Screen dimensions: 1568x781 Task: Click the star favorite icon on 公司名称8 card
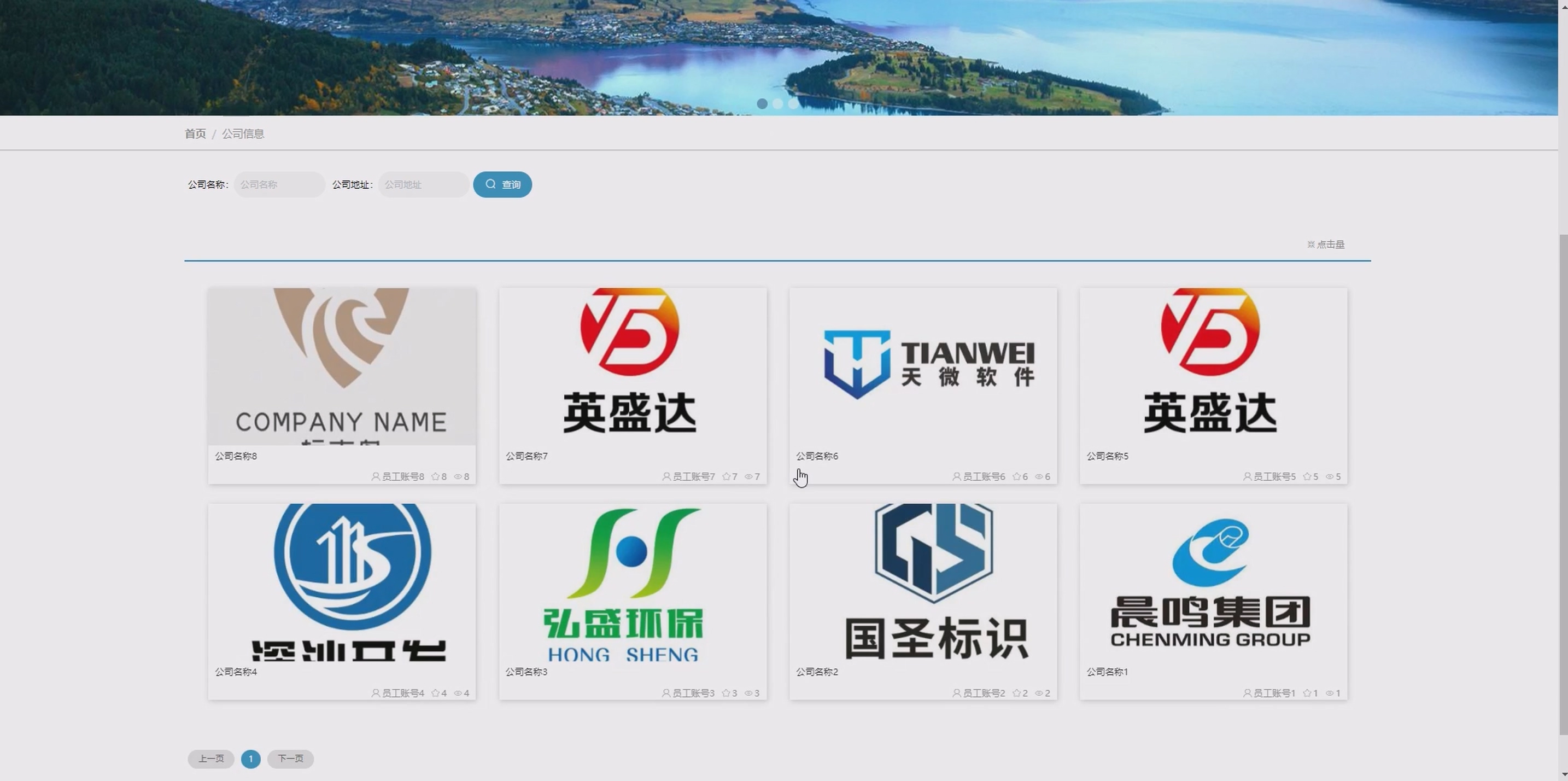pos(435,476)
